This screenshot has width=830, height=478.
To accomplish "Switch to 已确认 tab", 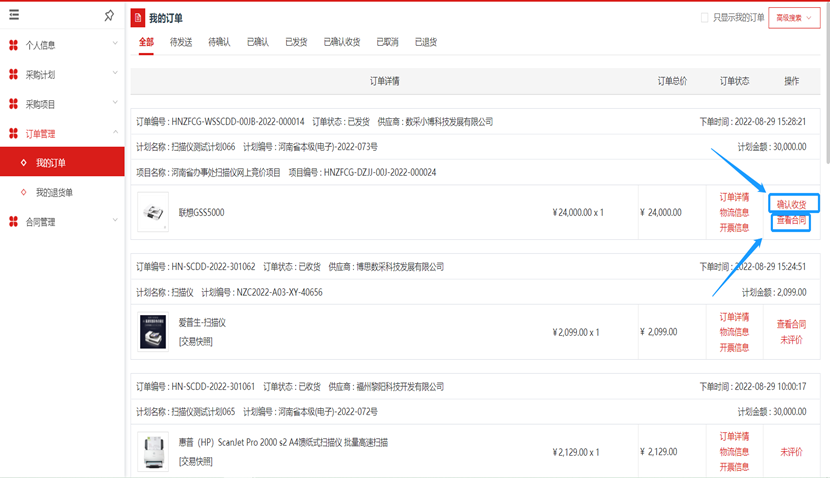I will click(258, 42).
